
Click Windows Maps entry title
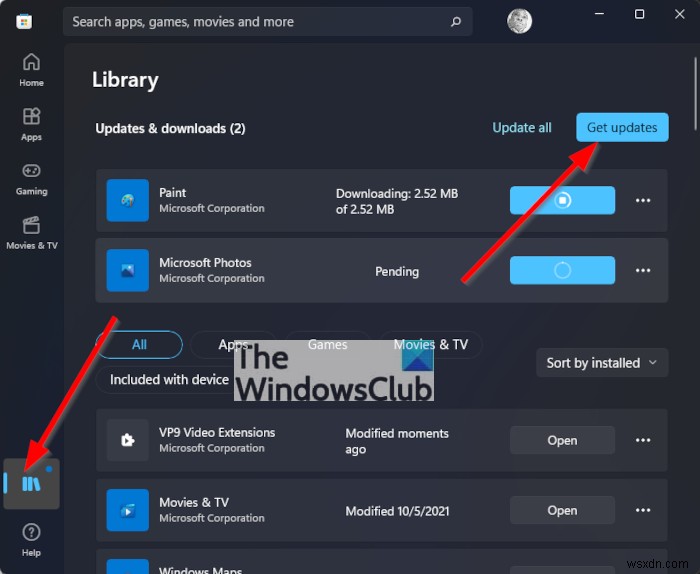click(x=200, y=570)
